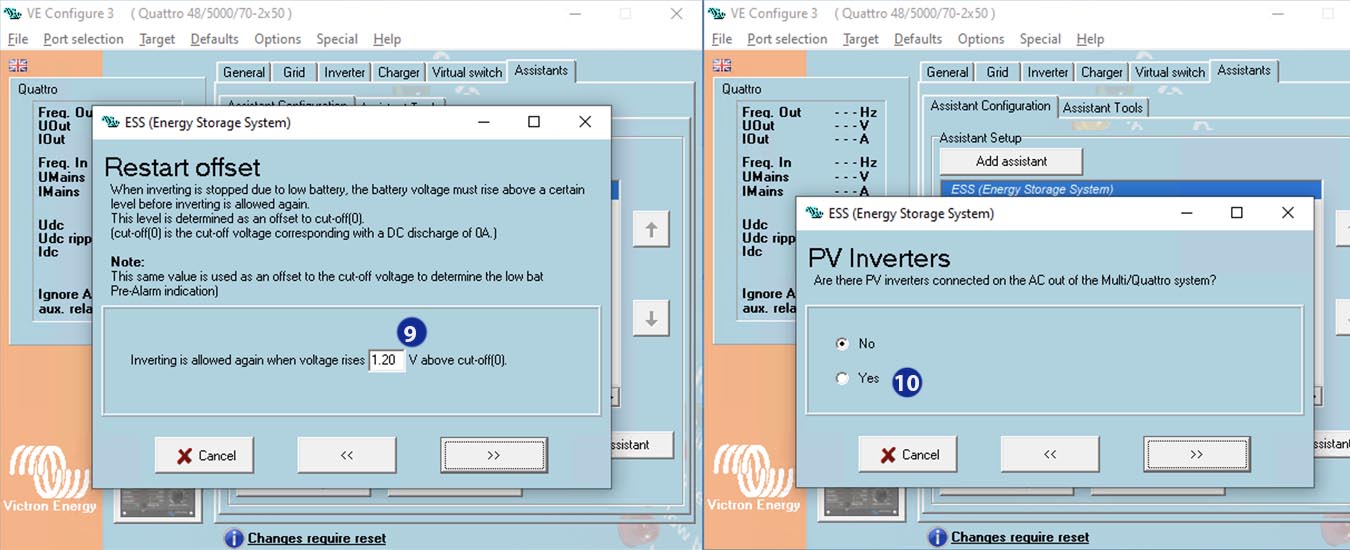Click ESS icon in Restart offset dialog title

point(111,122)
